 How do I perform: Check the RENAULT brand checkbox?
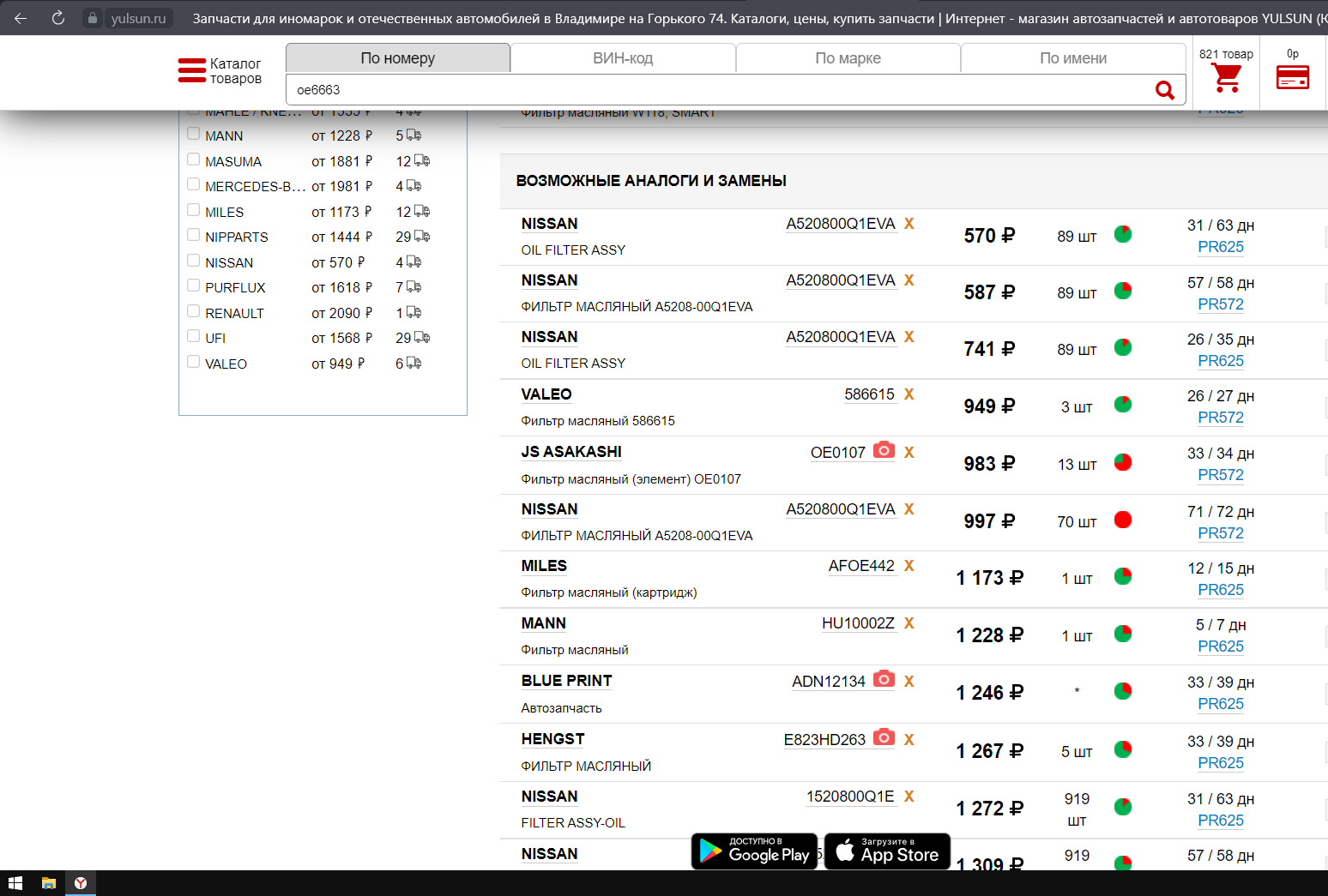pyautogui.click(x=194, y=311)
